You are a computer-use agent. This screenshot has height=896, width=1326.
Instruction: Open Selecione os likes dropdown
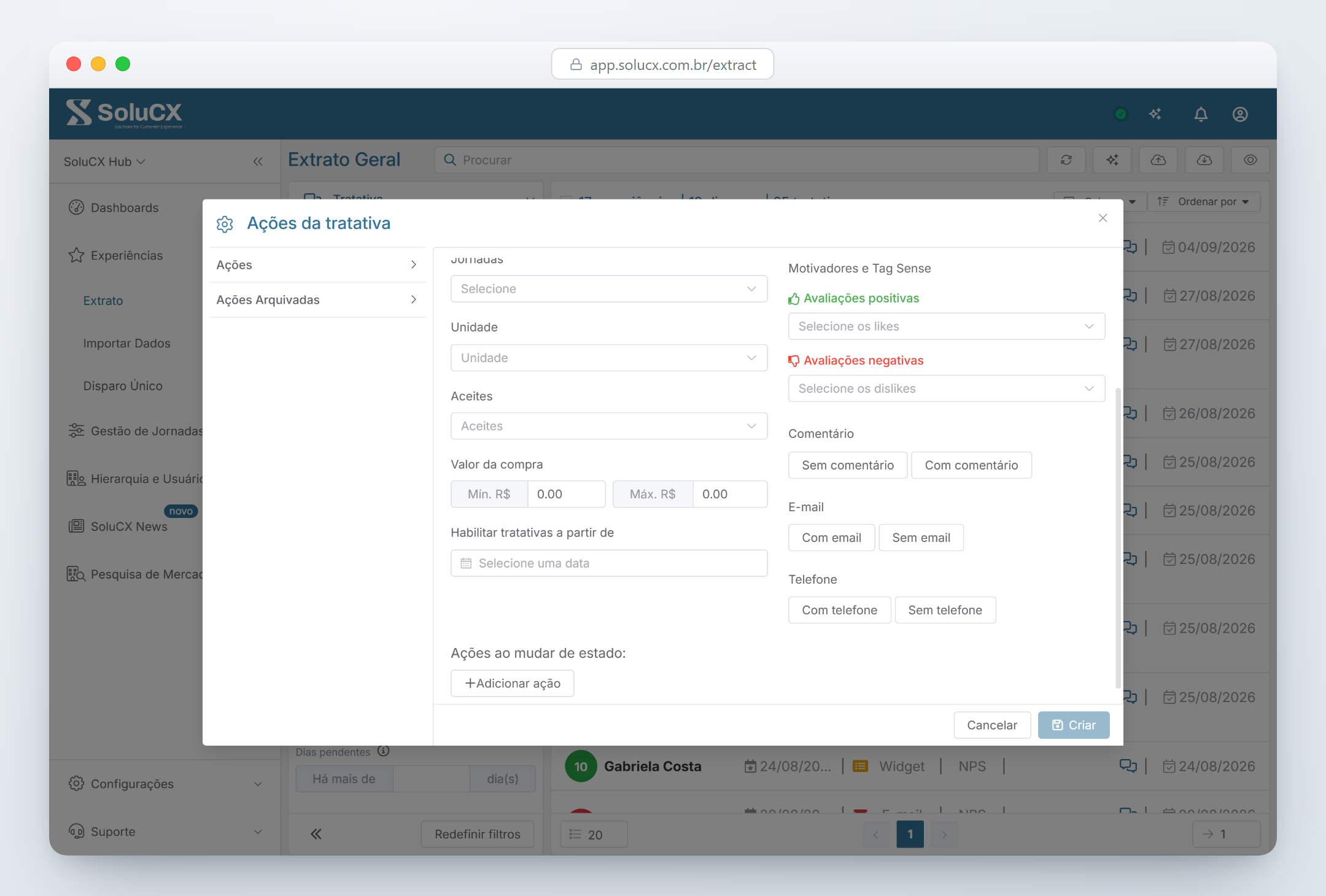[947, 326]
